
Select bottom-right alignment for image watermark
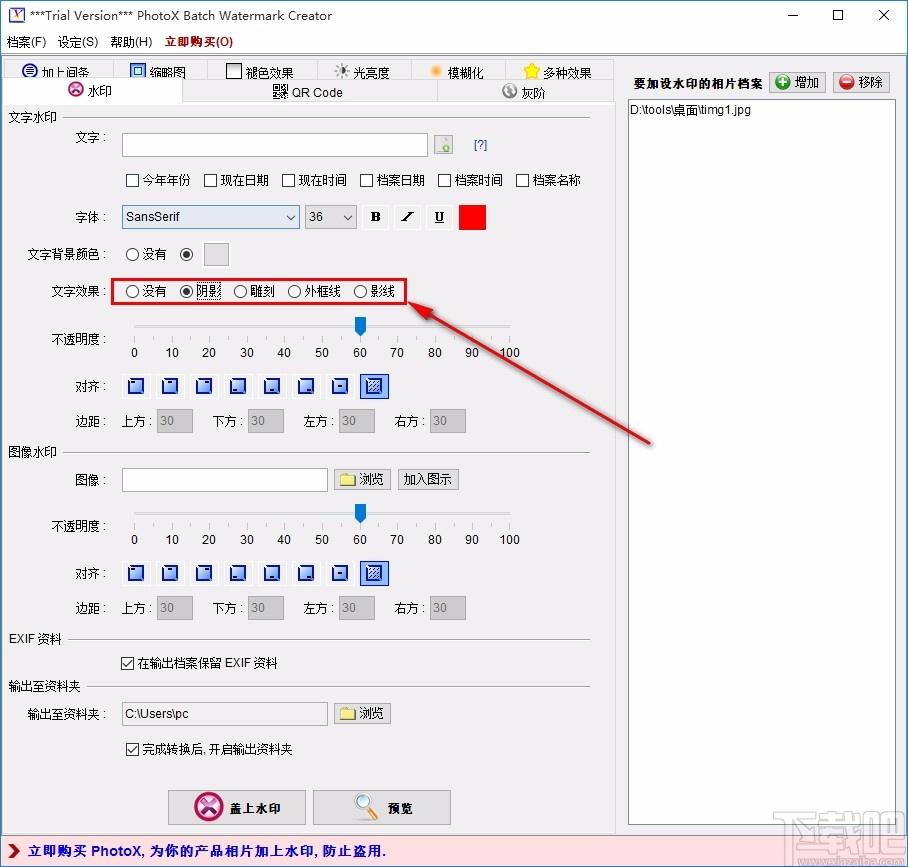pos(306,573)
